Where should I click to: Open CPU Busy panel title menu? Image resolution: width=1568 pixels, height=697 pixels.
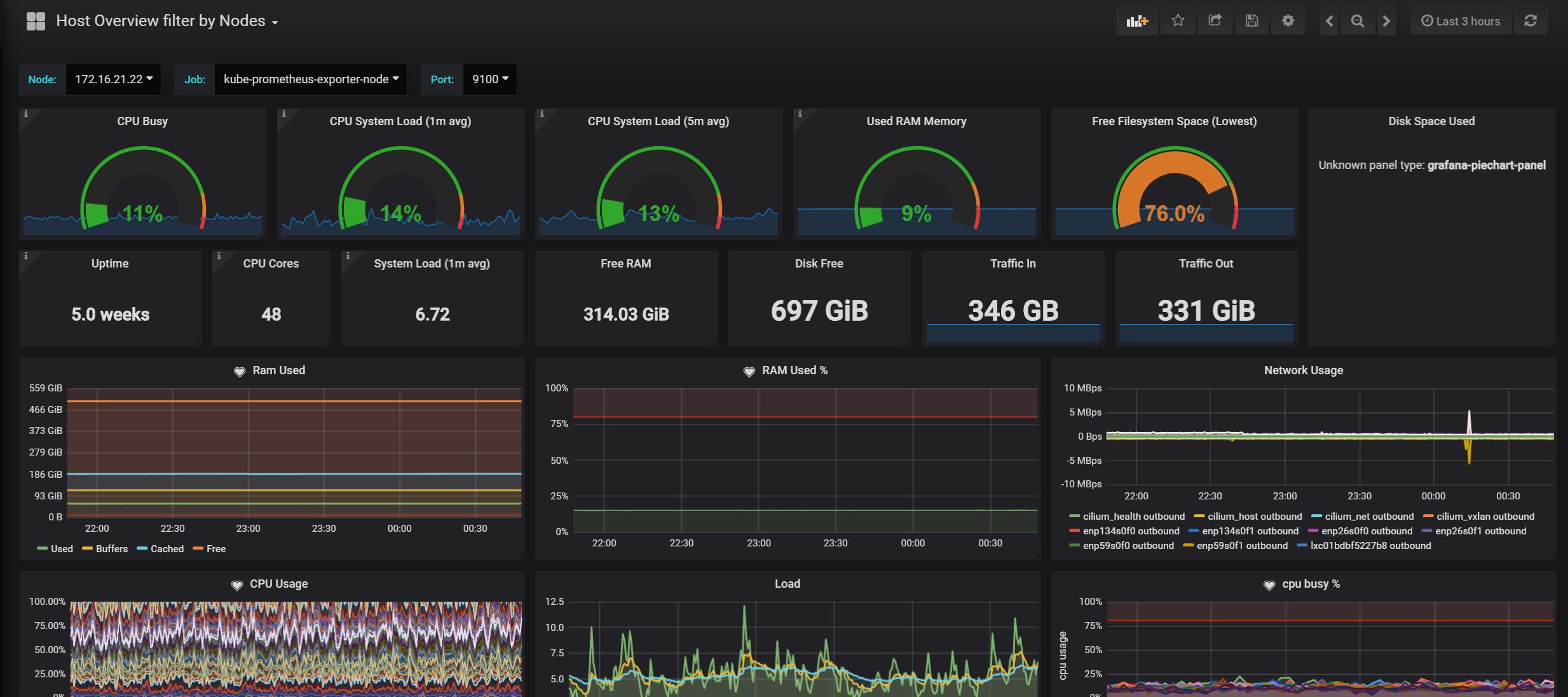click(x=142, y=121)
